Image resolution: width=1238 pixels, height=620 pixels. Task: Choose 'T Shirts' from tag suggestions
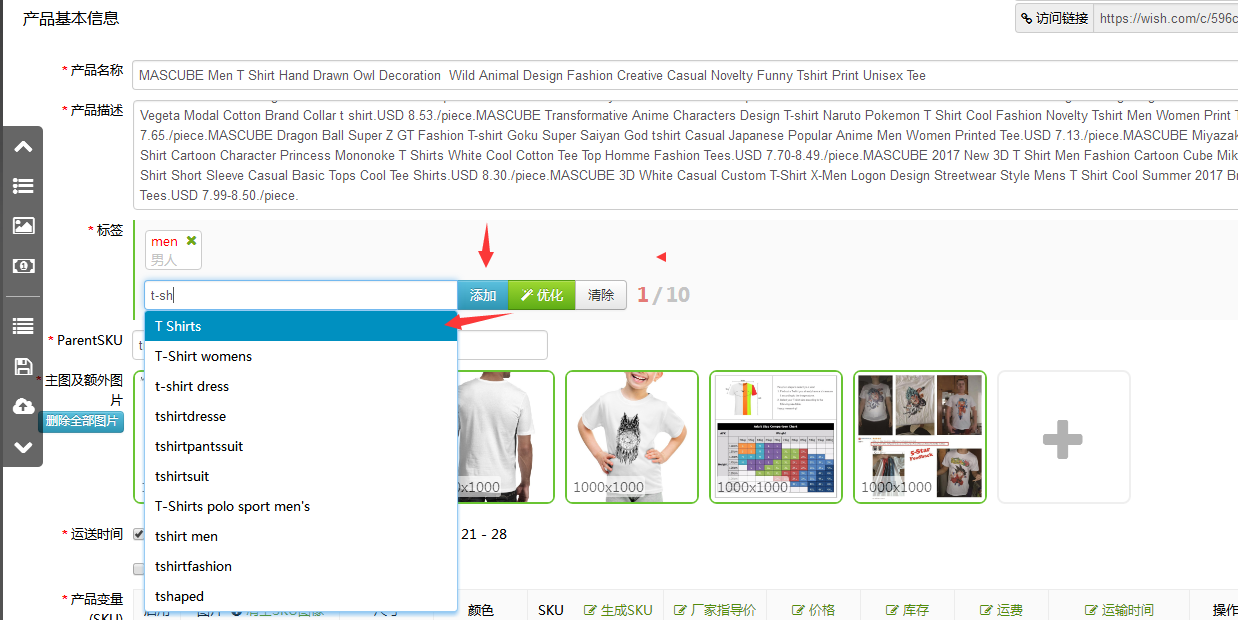tap(301, 326)
